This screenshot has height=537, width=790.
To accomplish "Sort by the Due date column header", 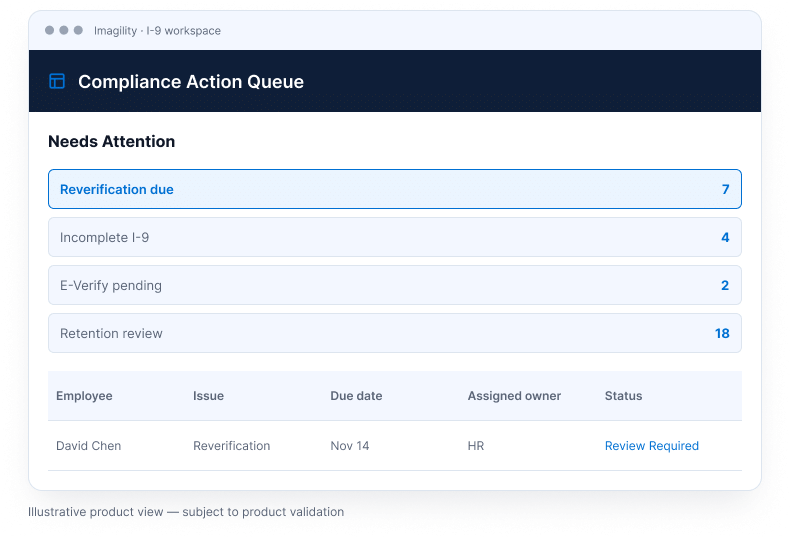I will (356, 396).
